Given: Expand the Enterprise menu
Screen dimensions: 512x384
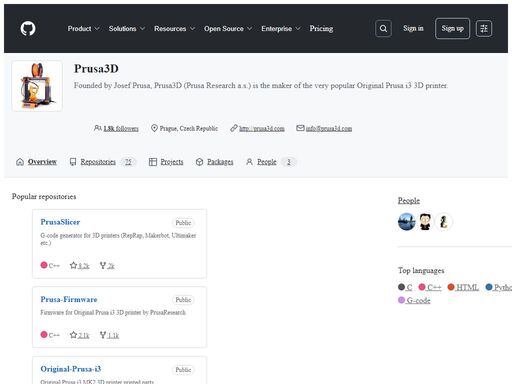Looking at the screenshot, I should click(x=281, y=29).
